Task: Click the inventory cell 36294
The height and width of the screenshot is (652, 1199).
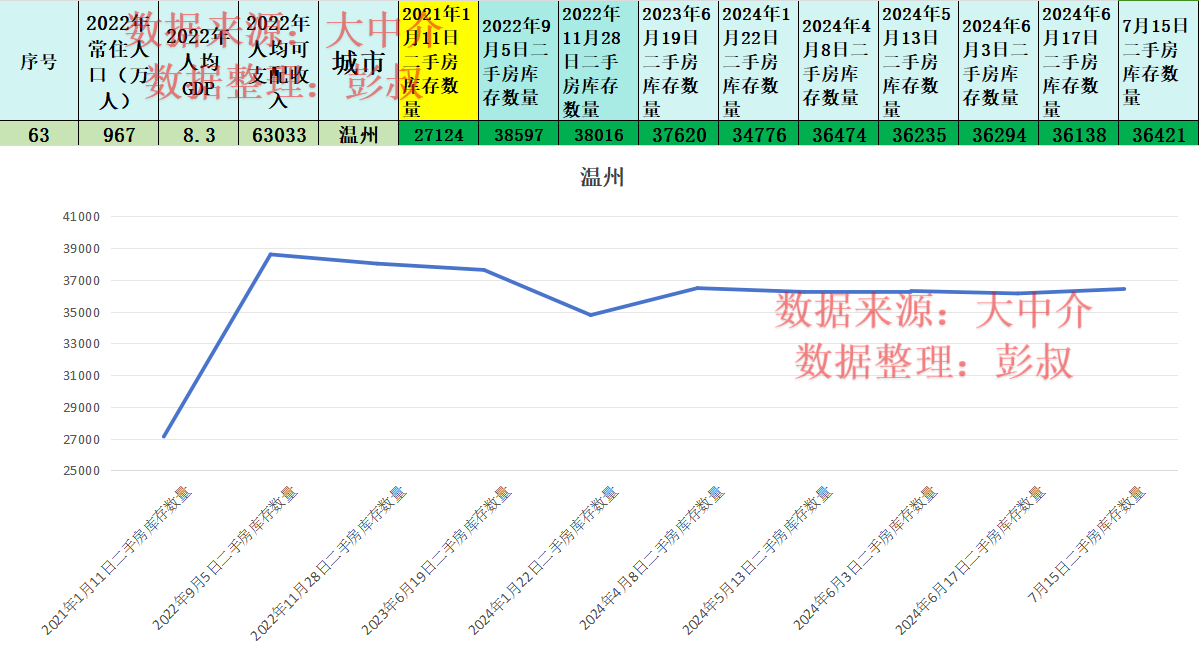Action: click(998, 134)
